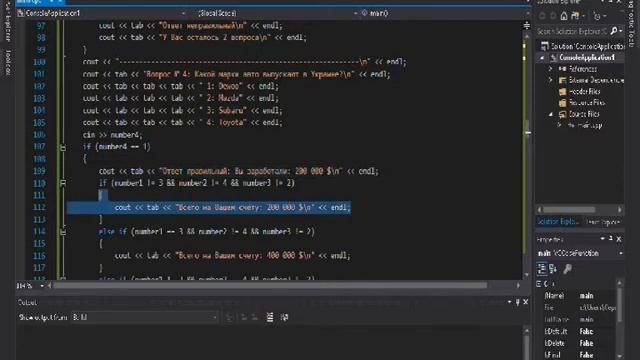Image resolution: width=640 pixels, height=360 pixels.
Task: Expand the References node arrow
Action: click(x=550, y=69)
